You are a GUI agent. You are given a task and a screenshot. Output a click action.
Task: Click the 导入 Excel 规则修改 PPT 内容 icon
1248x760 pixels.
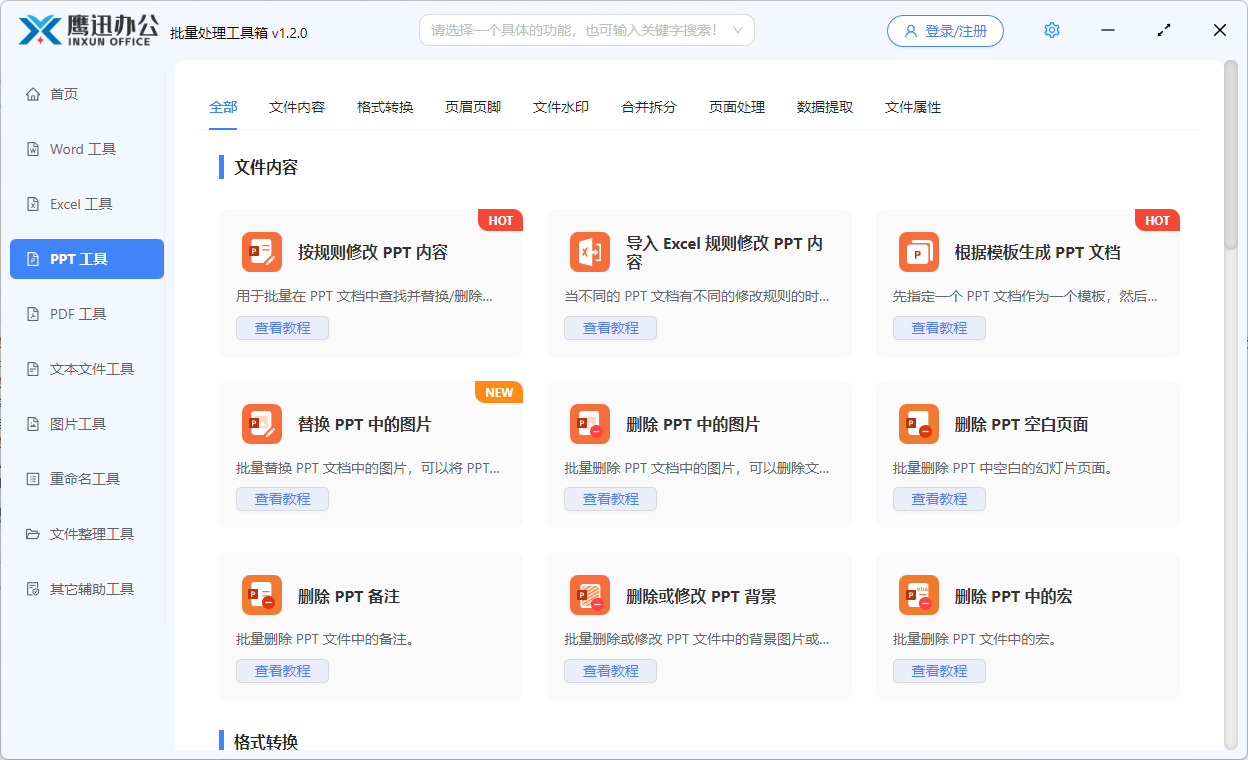point(590,252)
